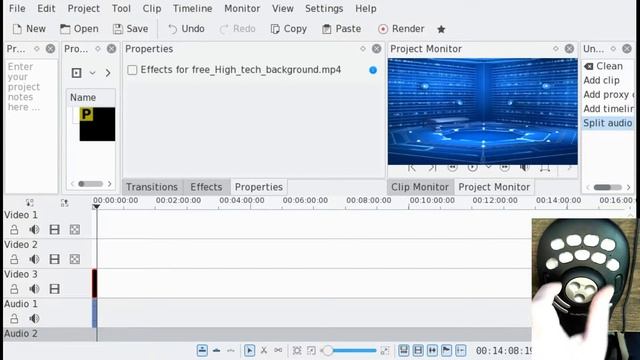Click the Project Bin horizontal scrollbar
This screenshot has height=360, width=640.
91,184
